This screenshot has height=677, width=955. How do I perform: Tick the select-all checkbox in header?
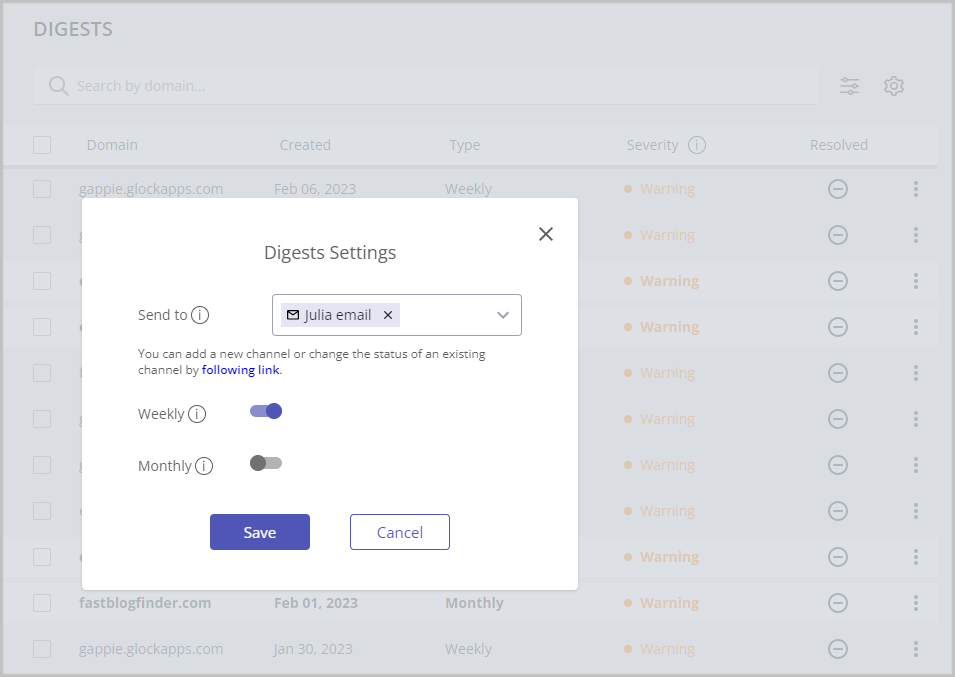(x=42, y=145)
